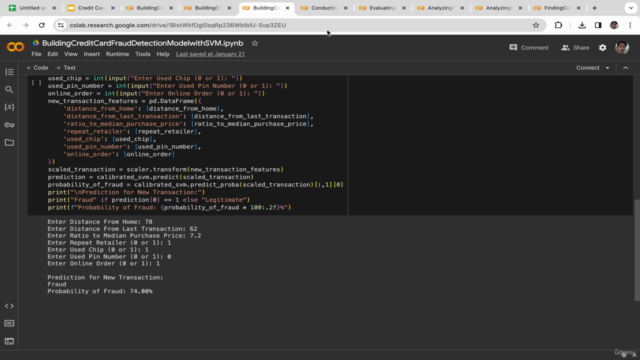
Task: Click the 'Enter Ratio to Median Purchase Price' output
Action: click(124, 236)
